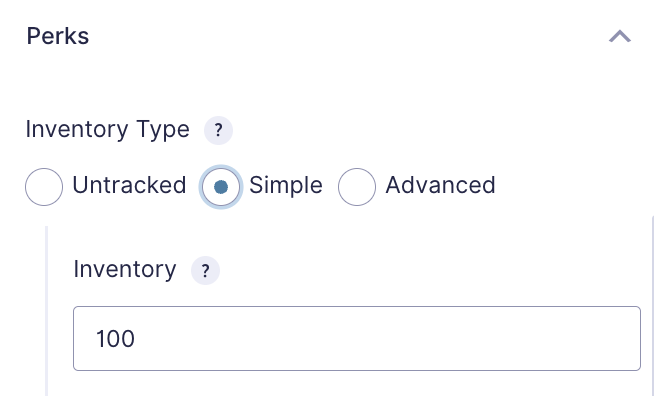Collapse the Perks section chevron

pyautogui.click(x=620, y=36)
